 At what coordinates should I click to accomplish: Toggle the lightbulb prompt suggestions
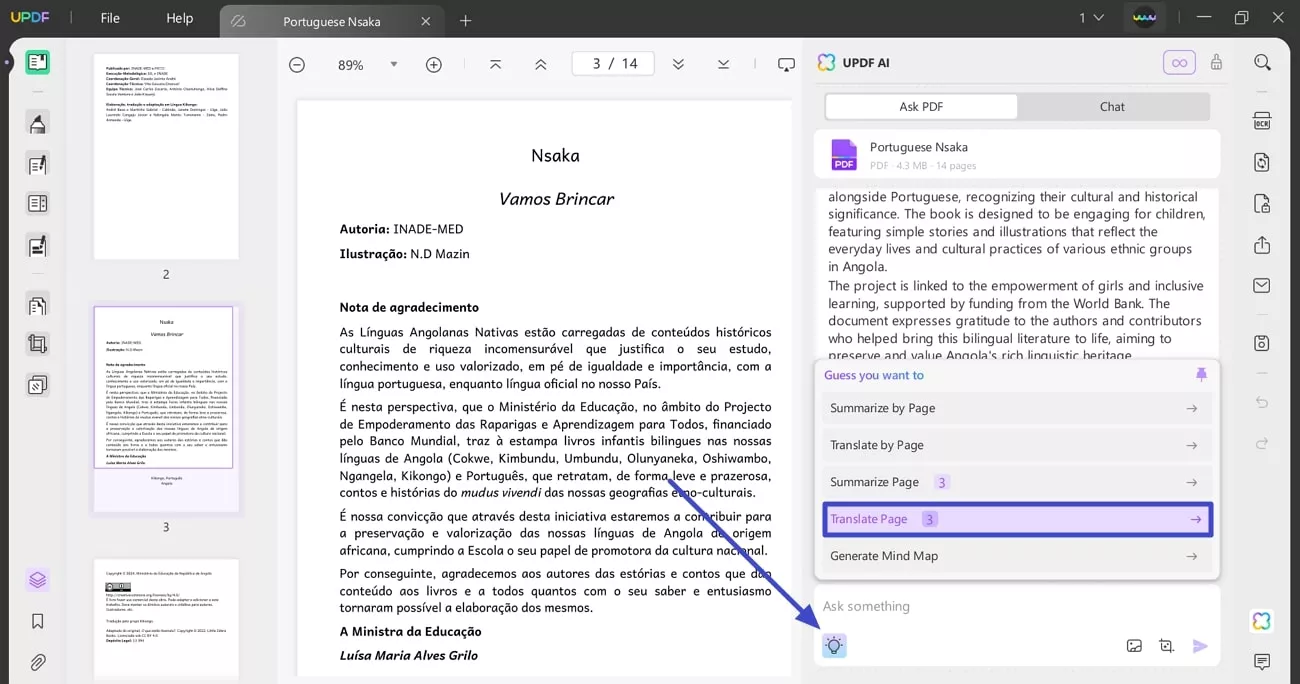(x=835, y=646)
